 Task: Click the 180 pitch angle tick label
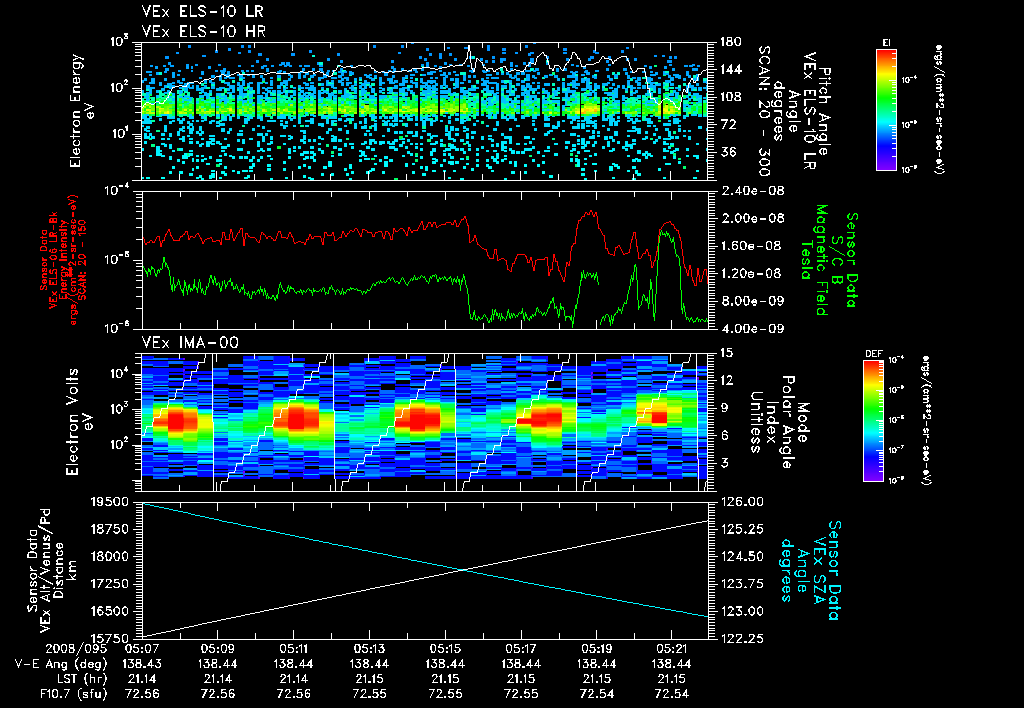coord(730,42)
